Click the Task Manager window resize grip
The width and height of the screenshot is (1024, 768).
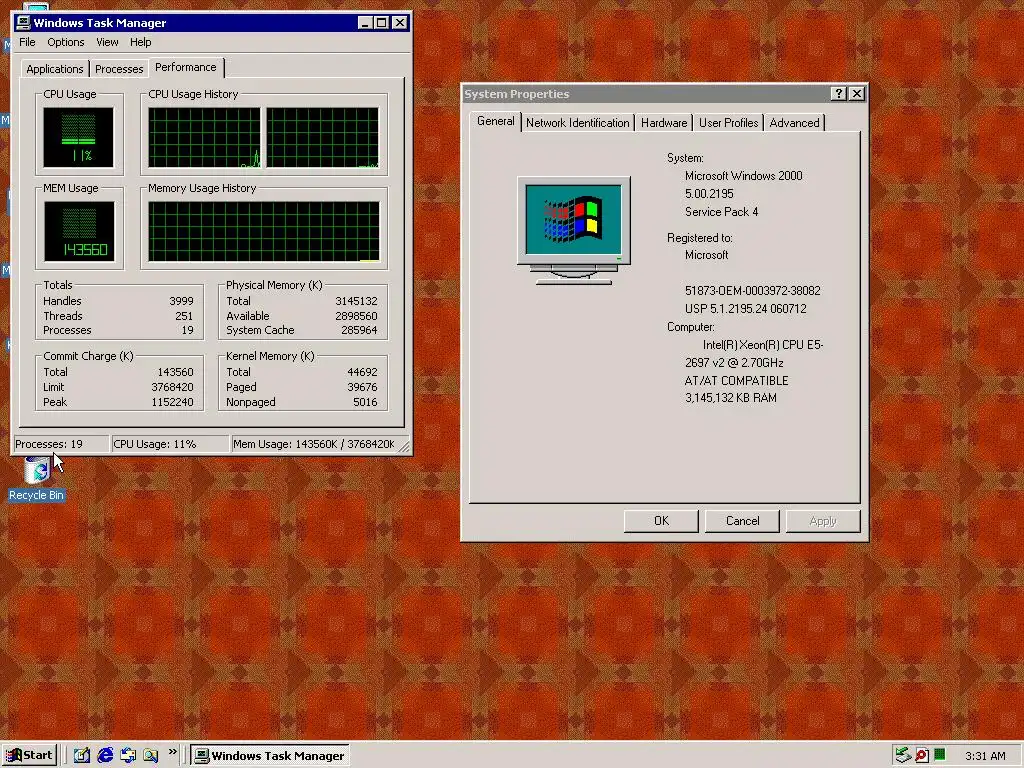(405, 447)
